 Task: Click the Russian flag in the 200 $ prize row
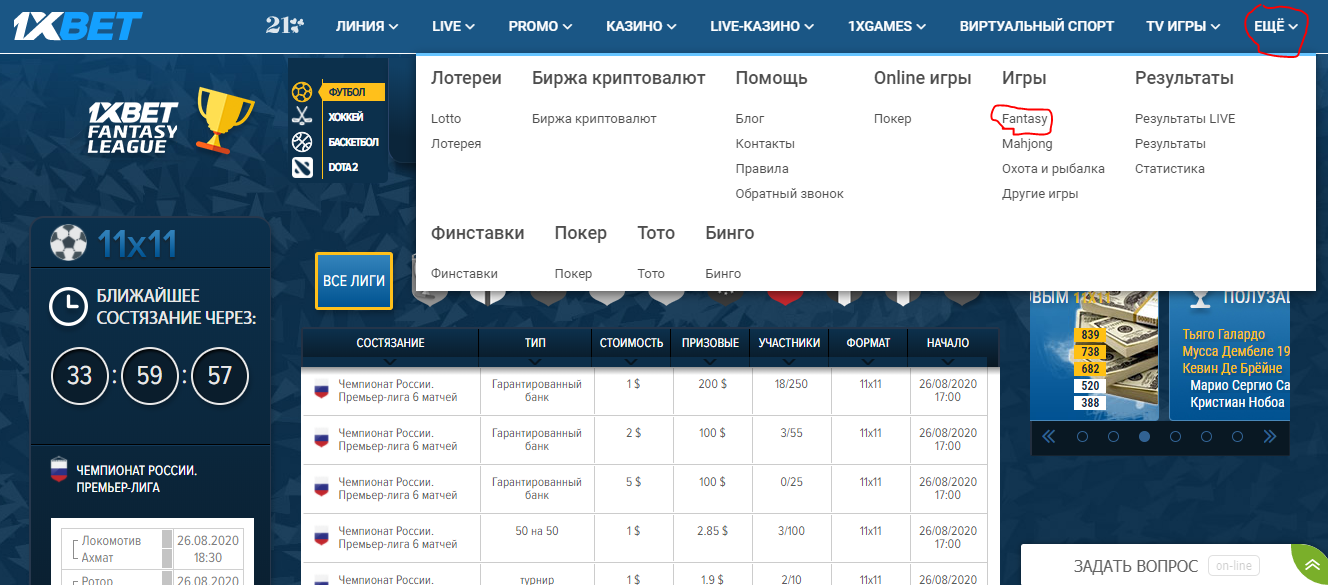point(322,390)
